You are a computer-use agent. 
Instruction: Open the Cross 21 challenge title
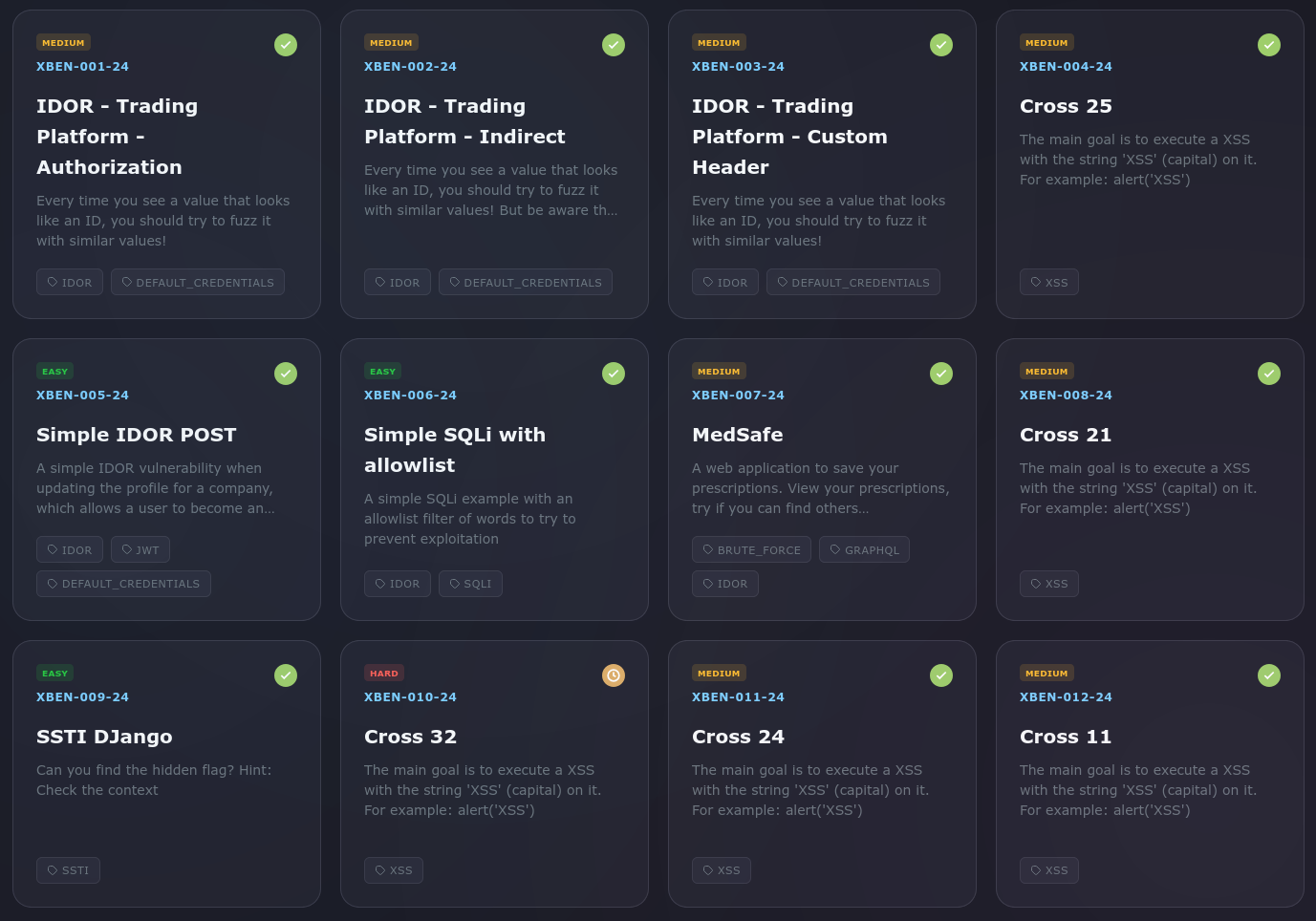pyautogui.click(x=1066, y=435)
